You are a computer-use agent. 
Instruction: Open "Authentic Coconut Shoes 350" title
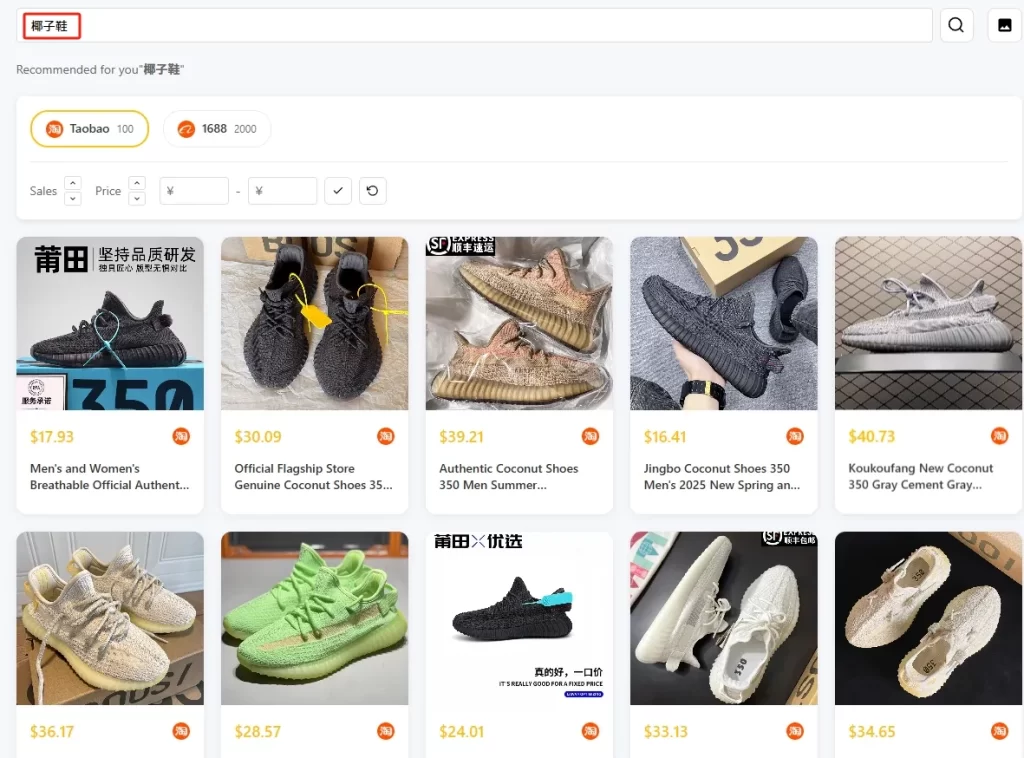click(509, 477)
